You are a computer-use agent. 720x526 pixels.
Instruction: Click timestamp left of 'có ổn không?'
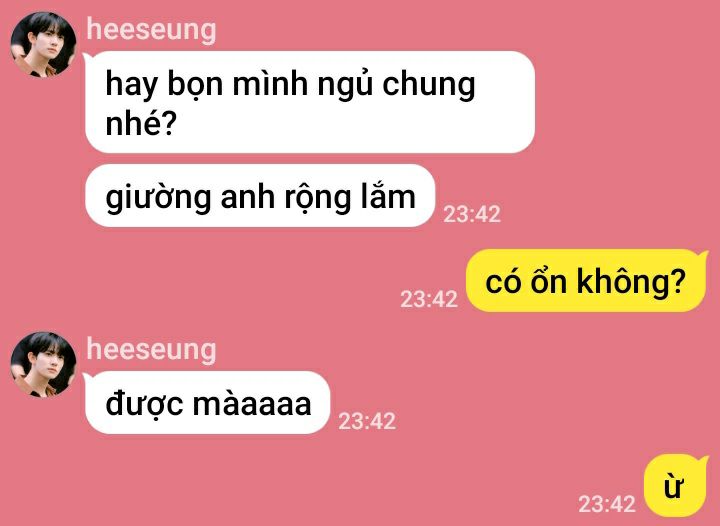429,299
